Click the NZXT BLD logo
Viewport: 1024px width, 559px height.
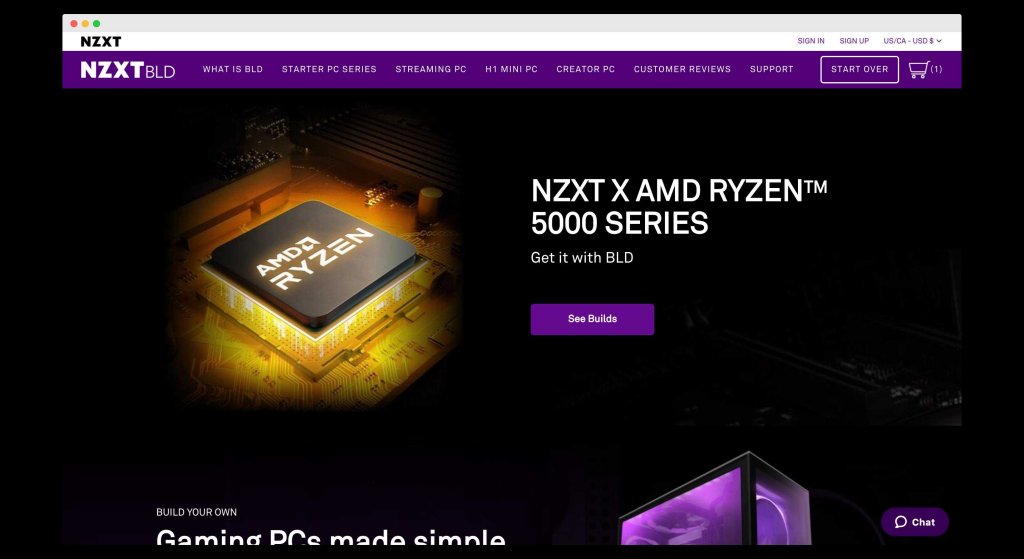128,70
